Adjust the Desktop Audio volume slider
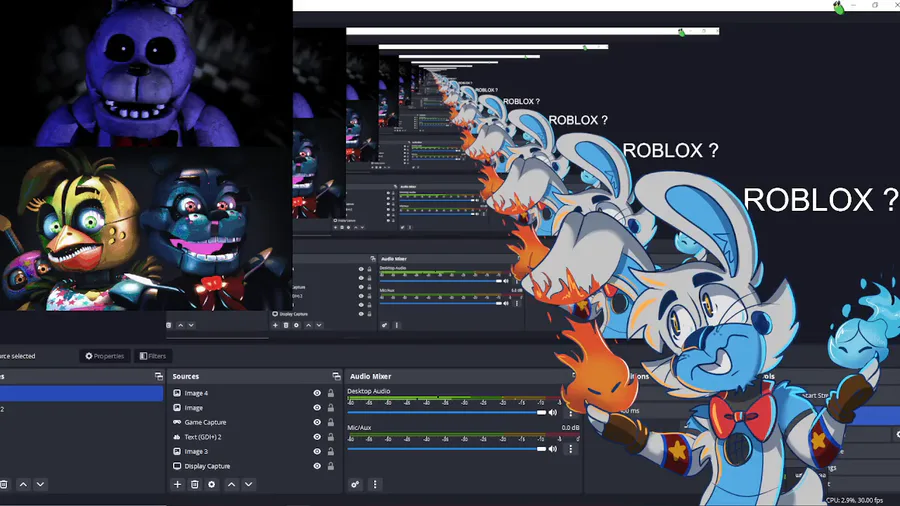900x506 pixels. (447, 412)
